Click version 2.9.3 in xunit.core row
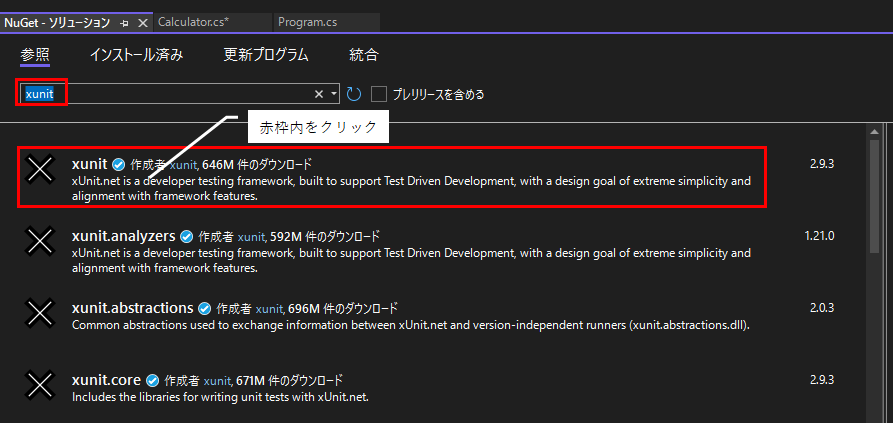The image size is (893, 423). tap(822, 380)
